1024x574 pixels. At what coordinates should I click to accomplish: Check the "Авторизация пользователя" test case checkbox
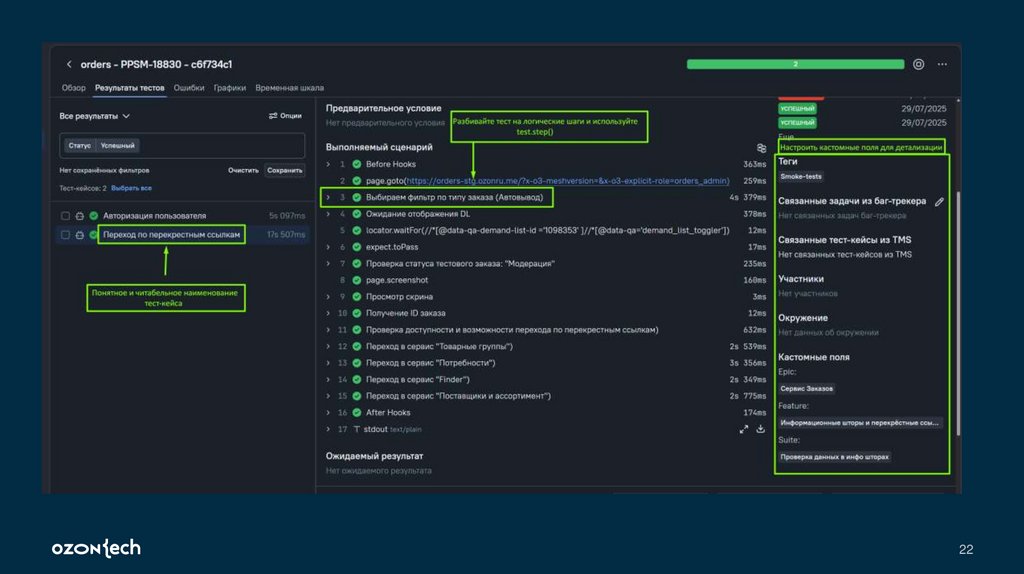pyautogui.click(x=65, y=216)
